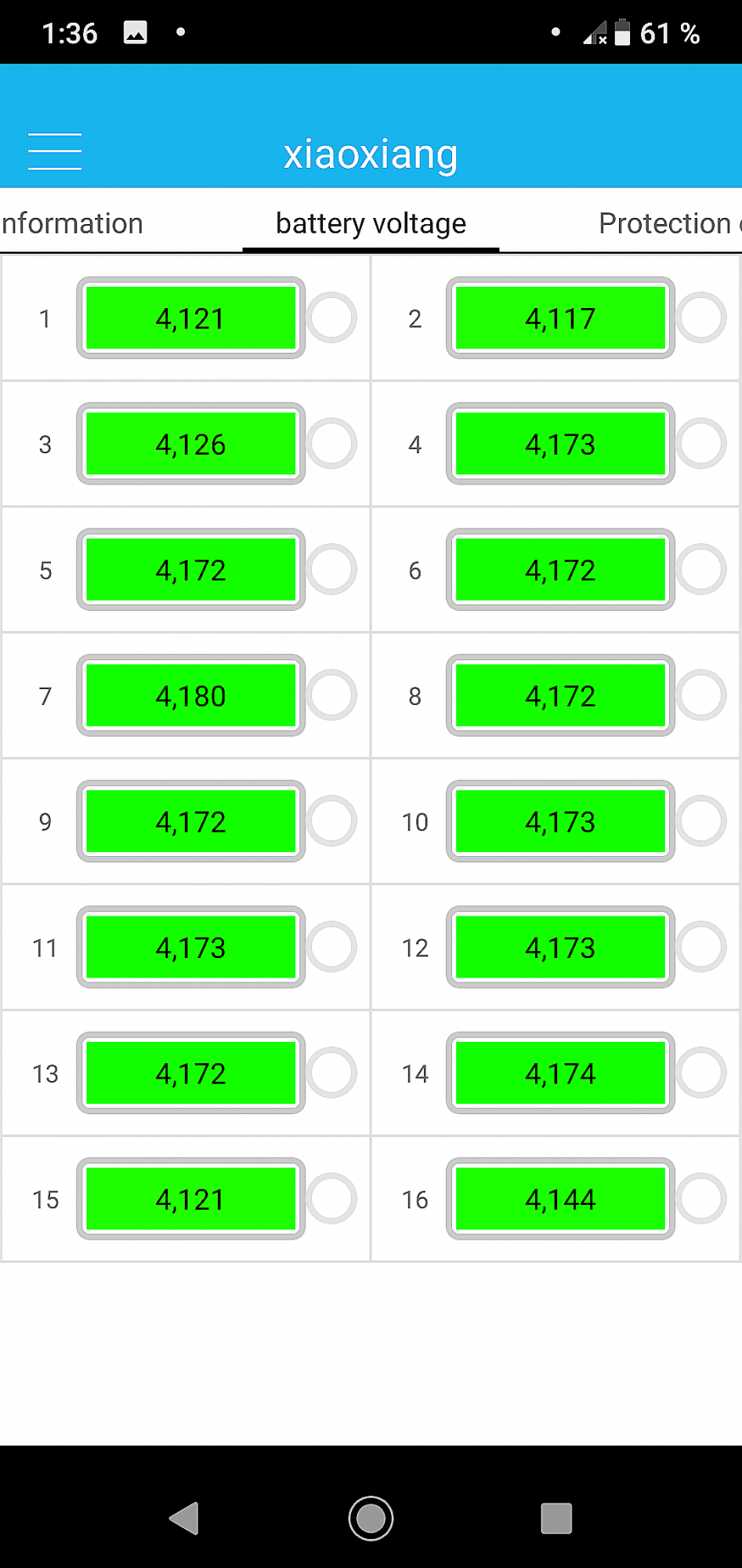Image resolution: width=742 pixels, height=1568 pixels.
Task: Open the hamburger menu
Action: tap(55, 151)
